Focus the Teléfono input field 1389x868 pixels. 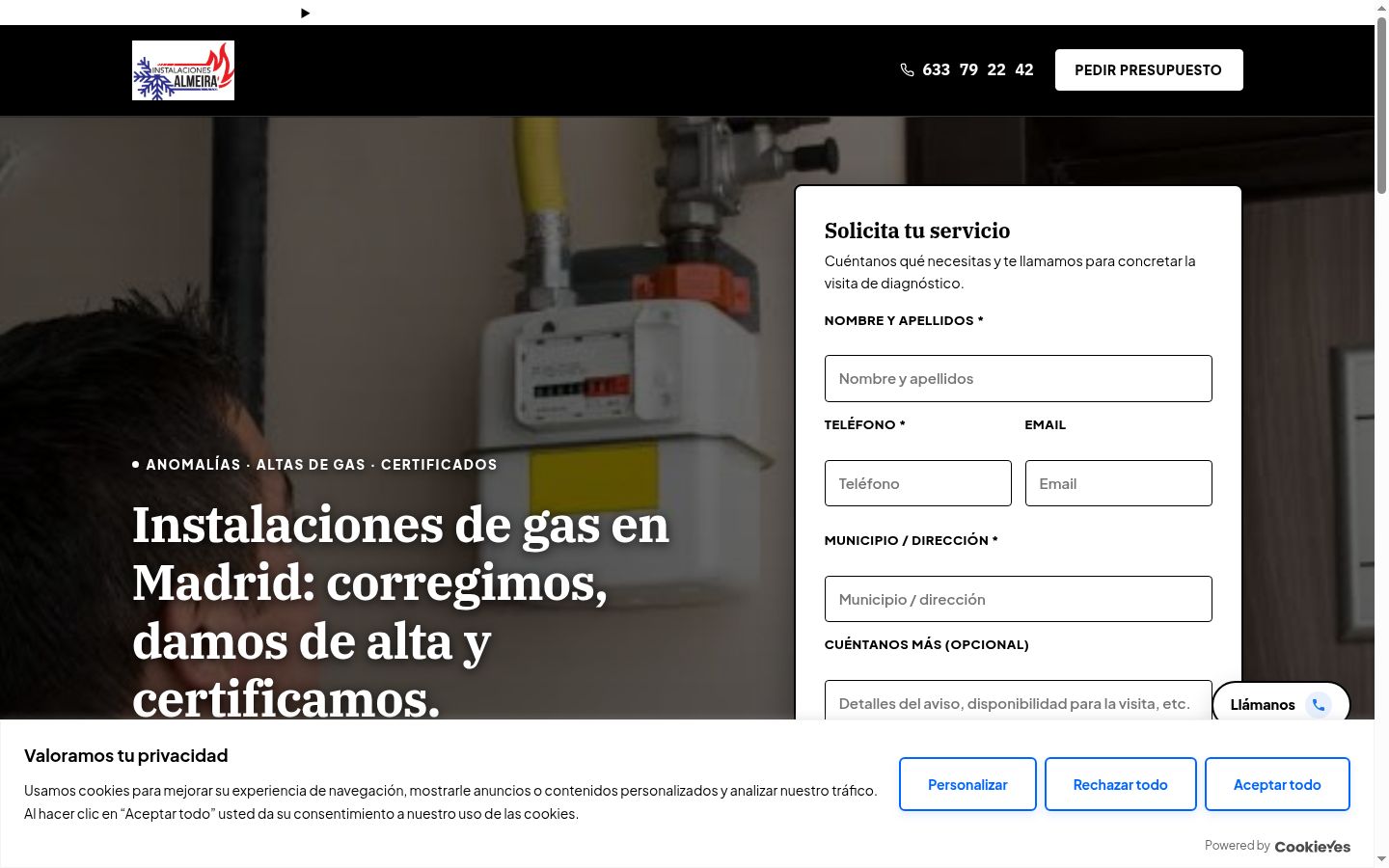tap(917, 483)
